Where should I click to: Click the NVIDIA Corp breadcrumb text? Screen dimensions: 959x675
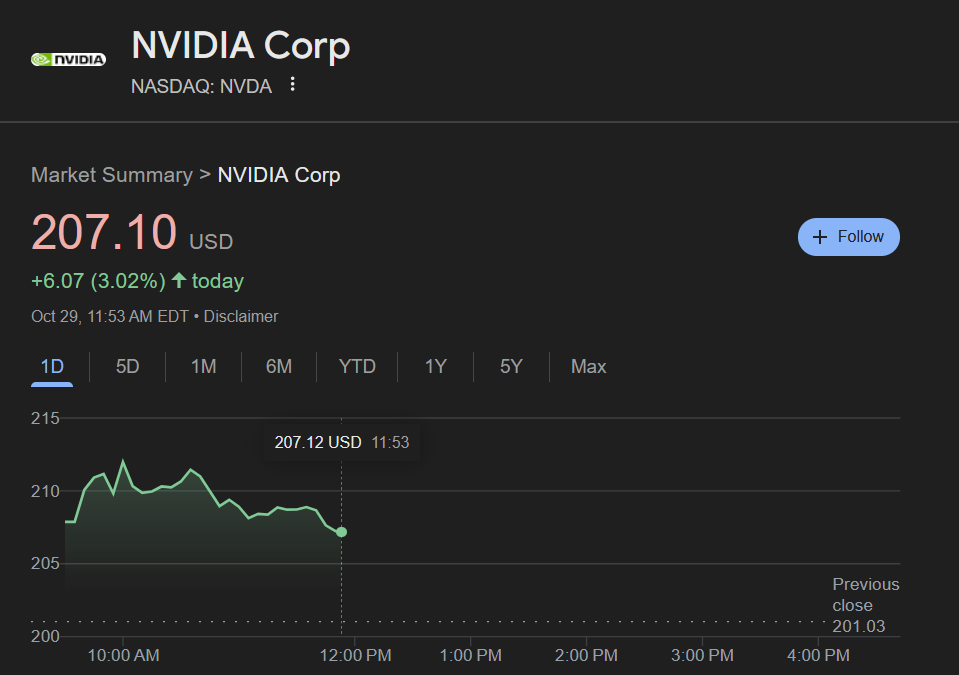[x=279, y=175]
